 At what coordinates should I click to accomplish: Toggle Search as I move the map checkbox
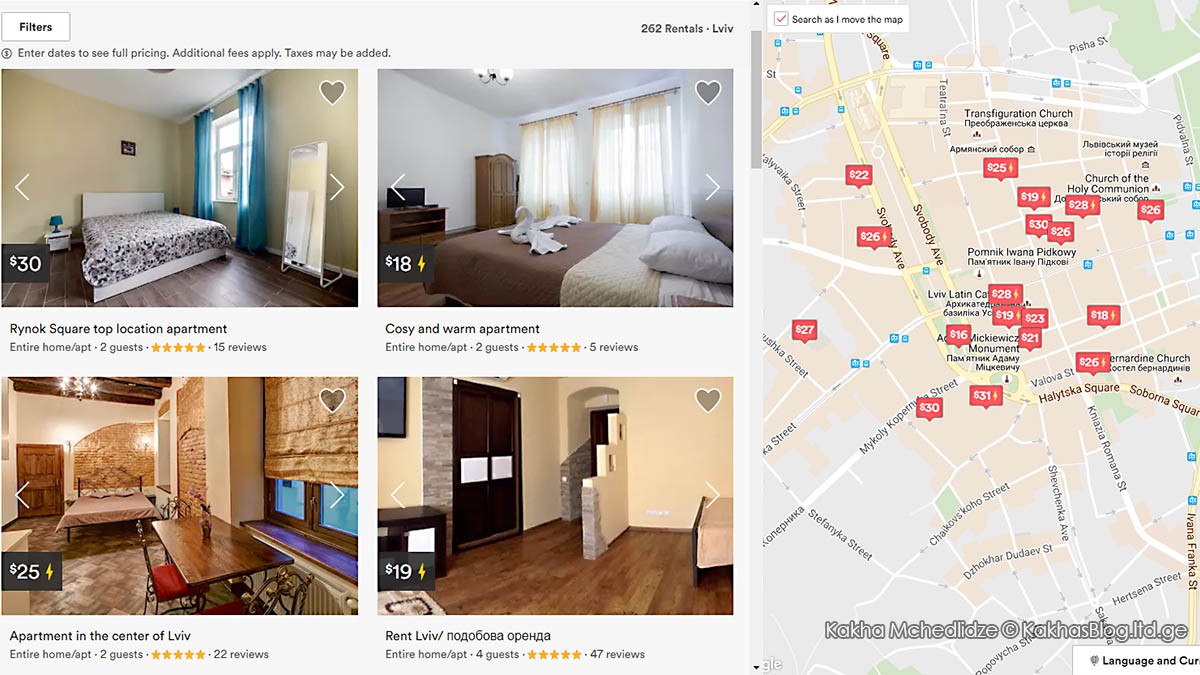[x=781, y=19]
